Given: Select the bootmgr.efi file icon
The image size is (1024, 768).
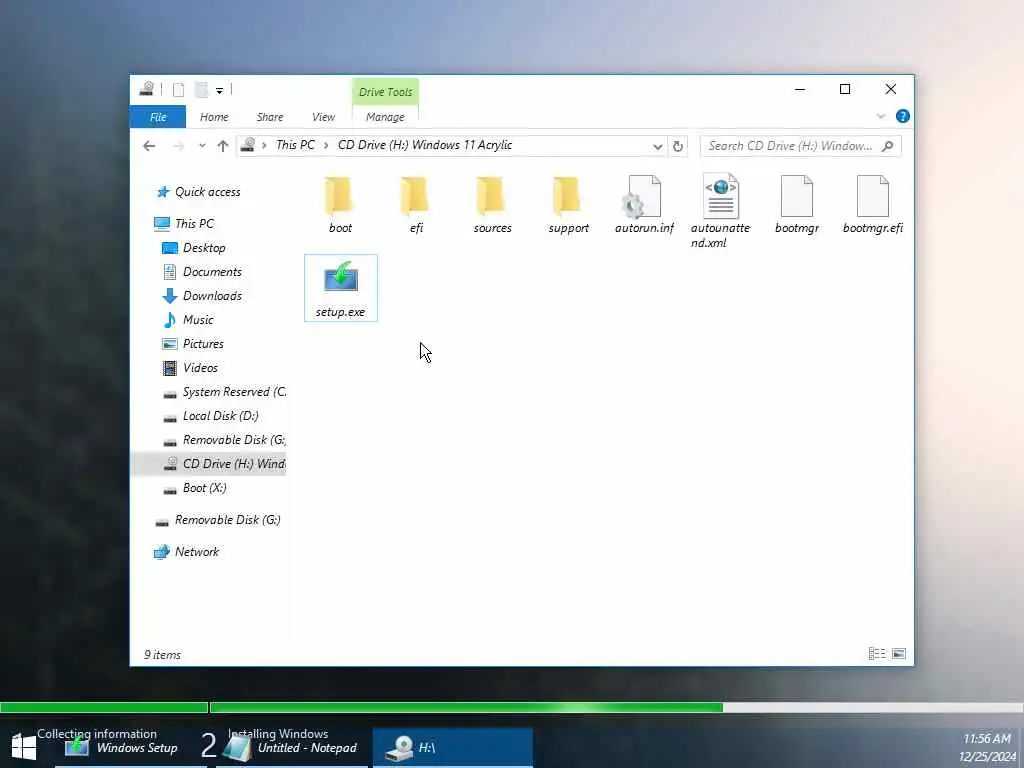Looking at the screenshot, I should tap(872, 197).
